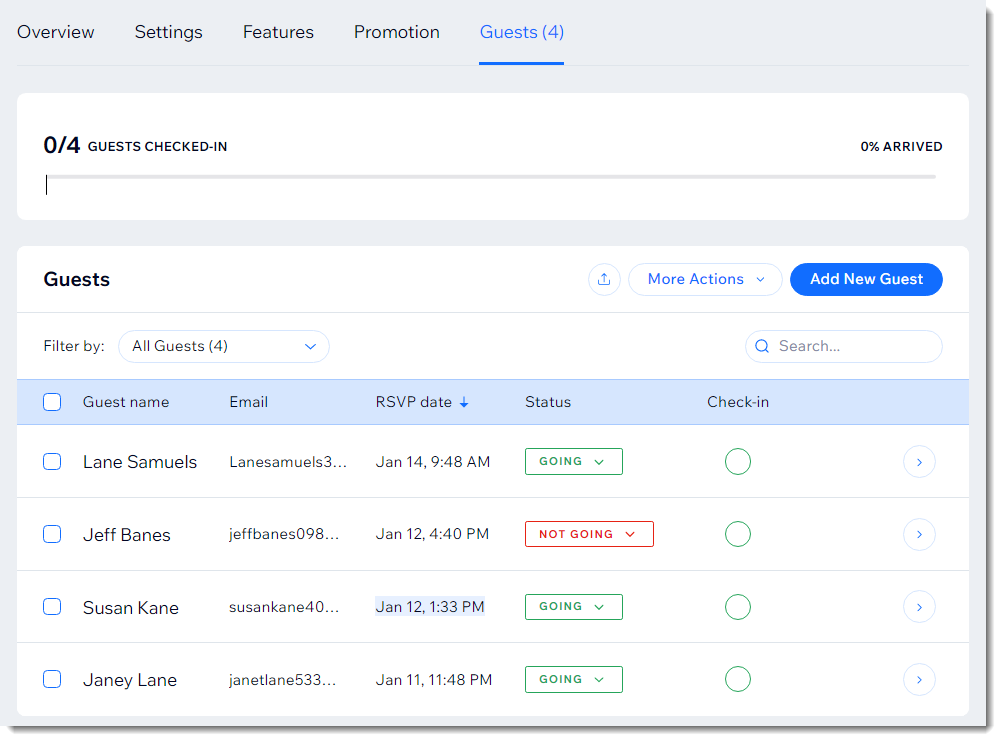Image resolution: width=1001 pixels, height=741 pixels.
Task: Open Janey Lane GOING status dropdown
Action: [573, 679]
